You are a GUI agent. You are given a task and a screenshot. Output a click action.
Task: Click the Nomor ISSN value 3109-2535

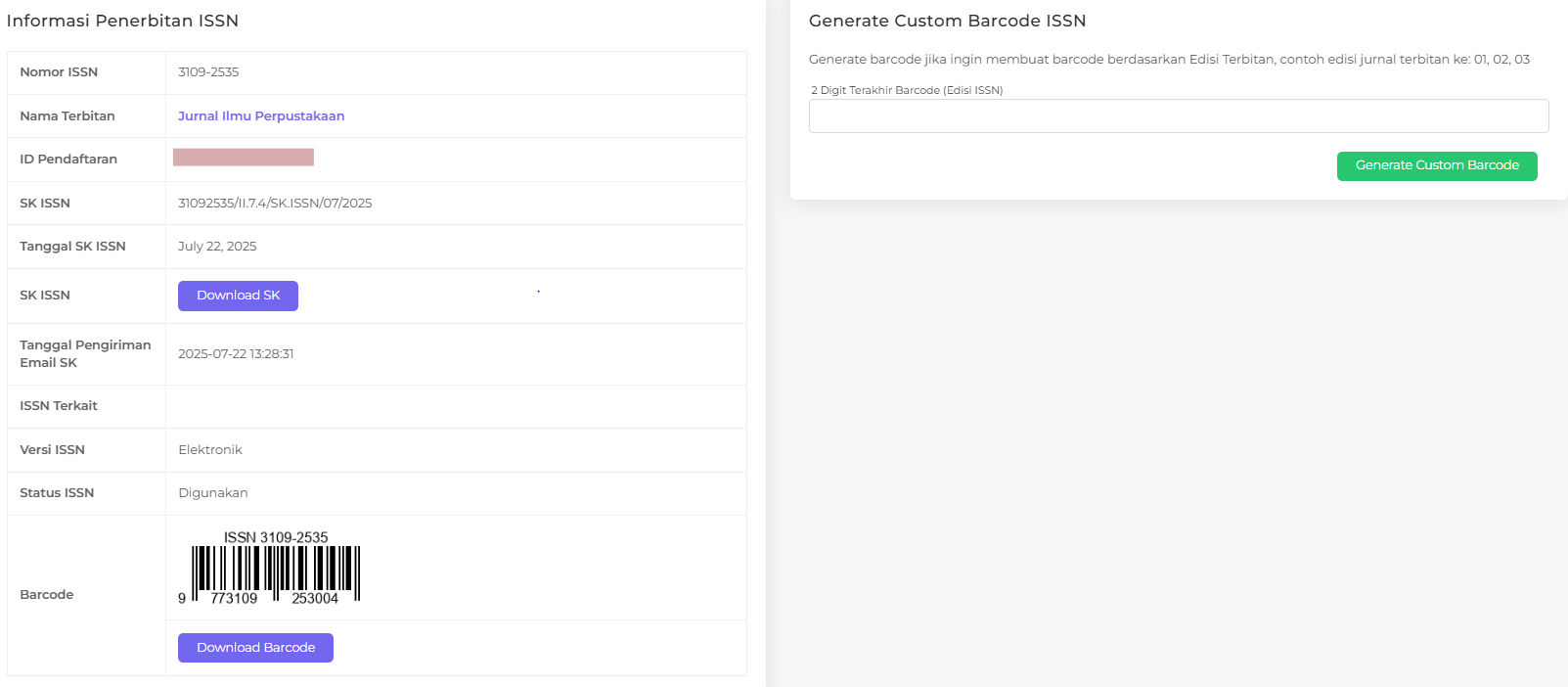point(208,72)
